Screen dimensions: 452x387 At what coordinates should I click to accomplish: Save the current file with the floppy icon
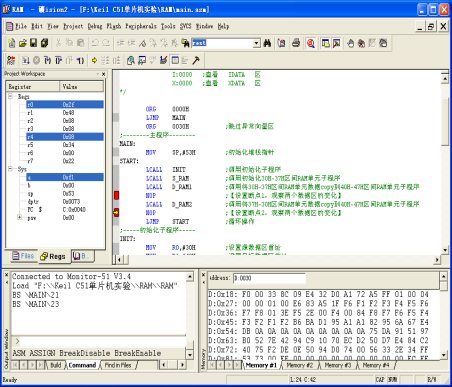pyautogui.click(x=33, y=43)
